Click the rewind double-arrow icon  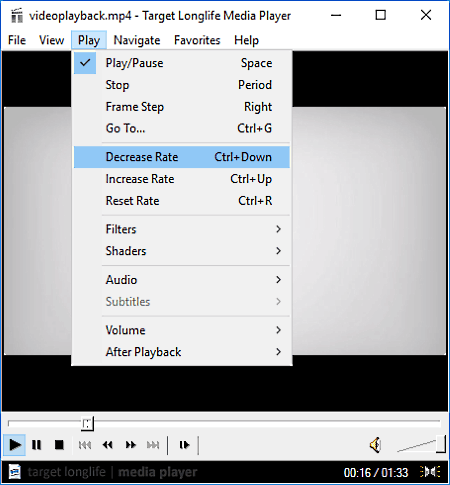[x=107, y=445]
